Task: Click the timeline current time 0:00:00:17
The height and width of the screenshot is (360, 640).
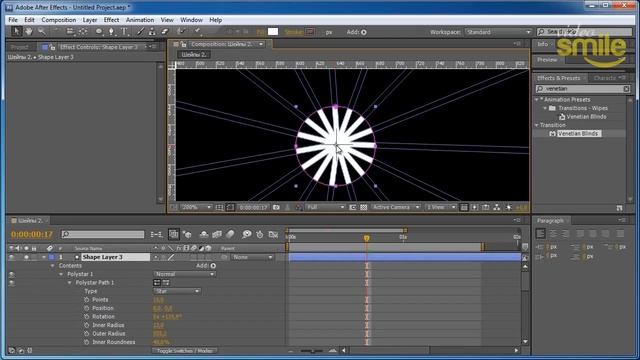Action: [x=32, y=234]
